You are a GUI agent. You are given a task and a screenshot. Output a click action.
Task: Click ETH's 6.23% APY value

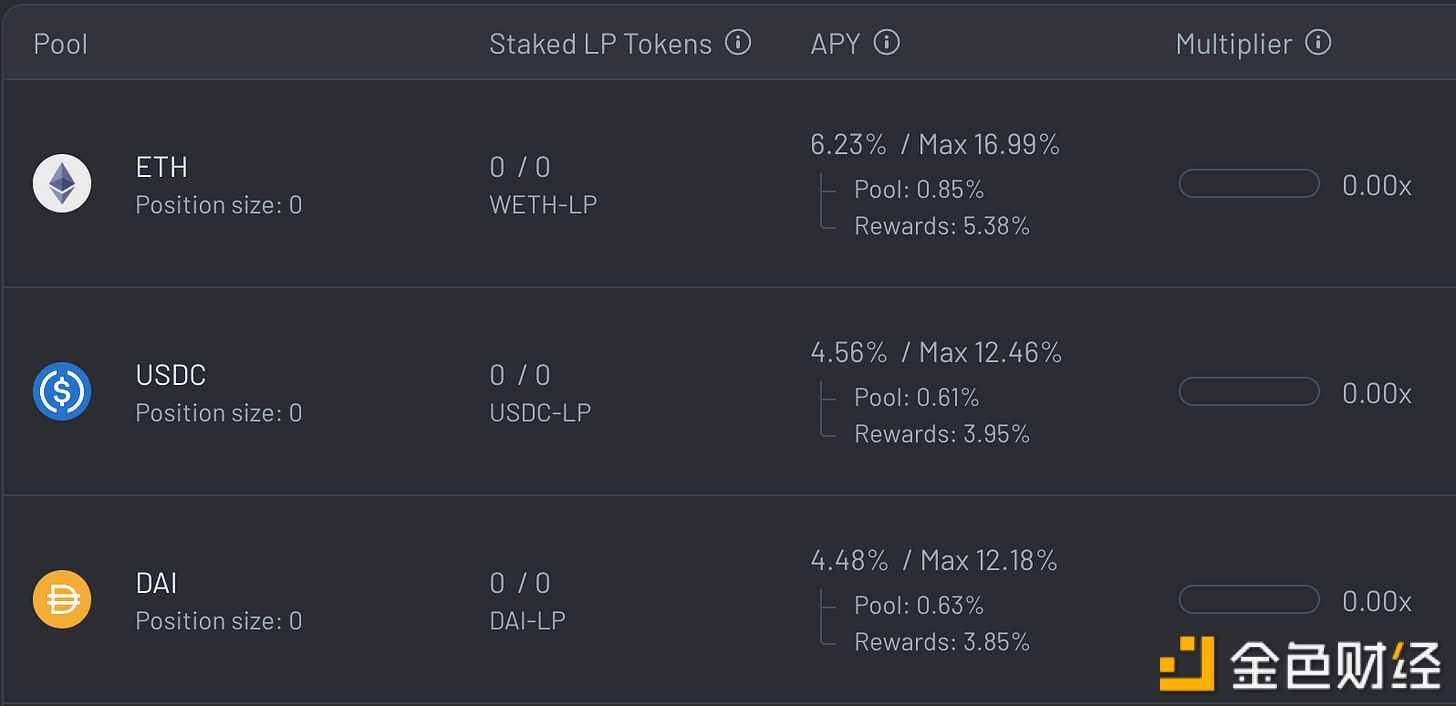click(x=848, y=145)
